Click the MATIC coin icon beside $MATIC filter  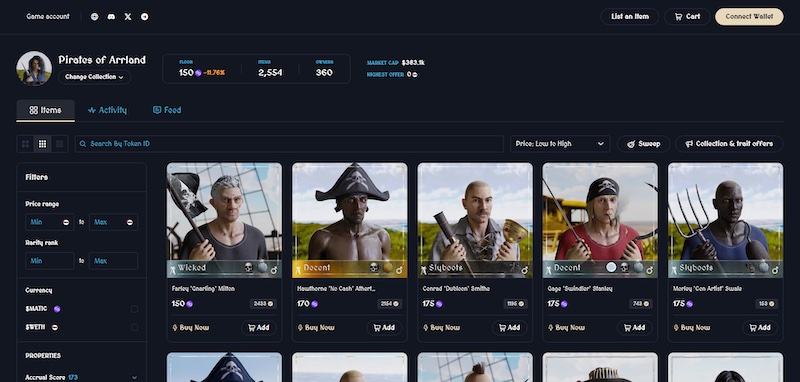[57, 309]
